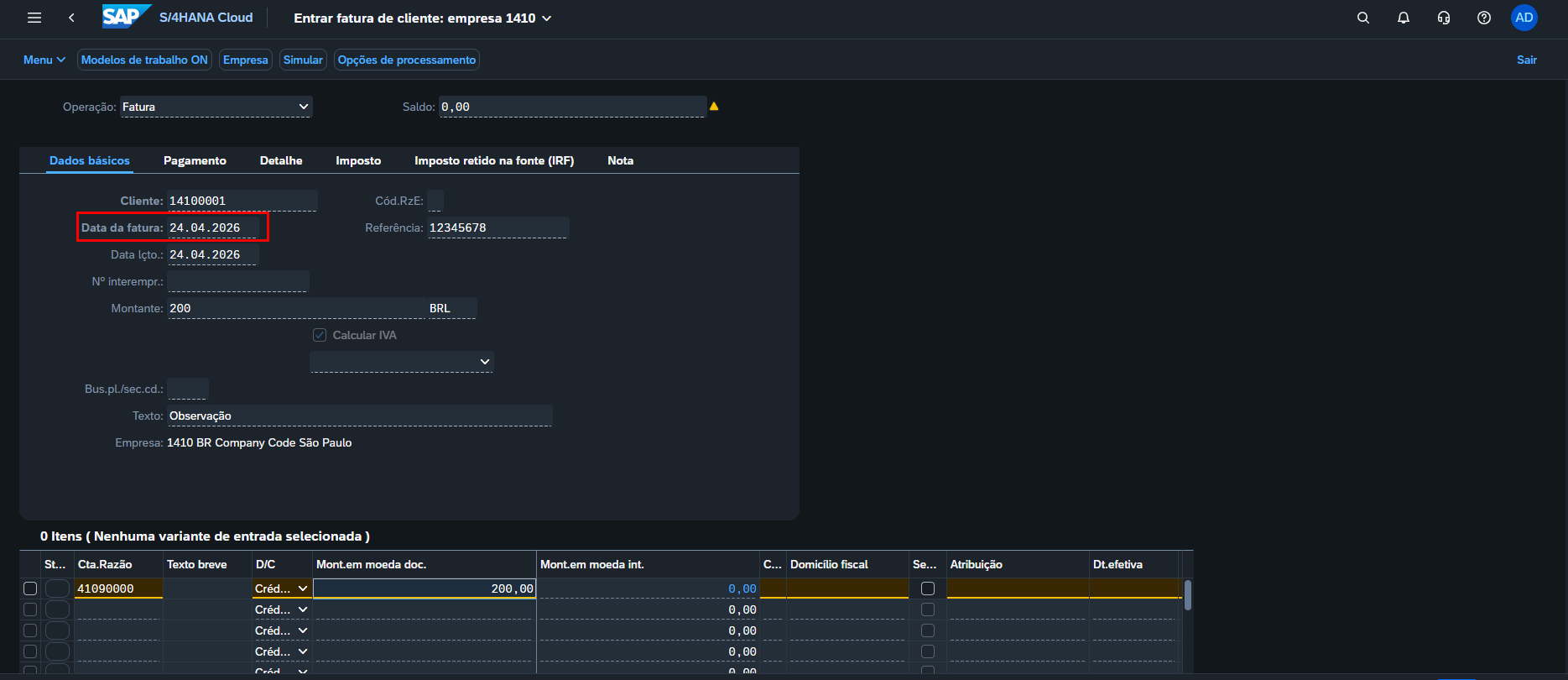Click the items table vertical scrollbar

coord(1187,594)
